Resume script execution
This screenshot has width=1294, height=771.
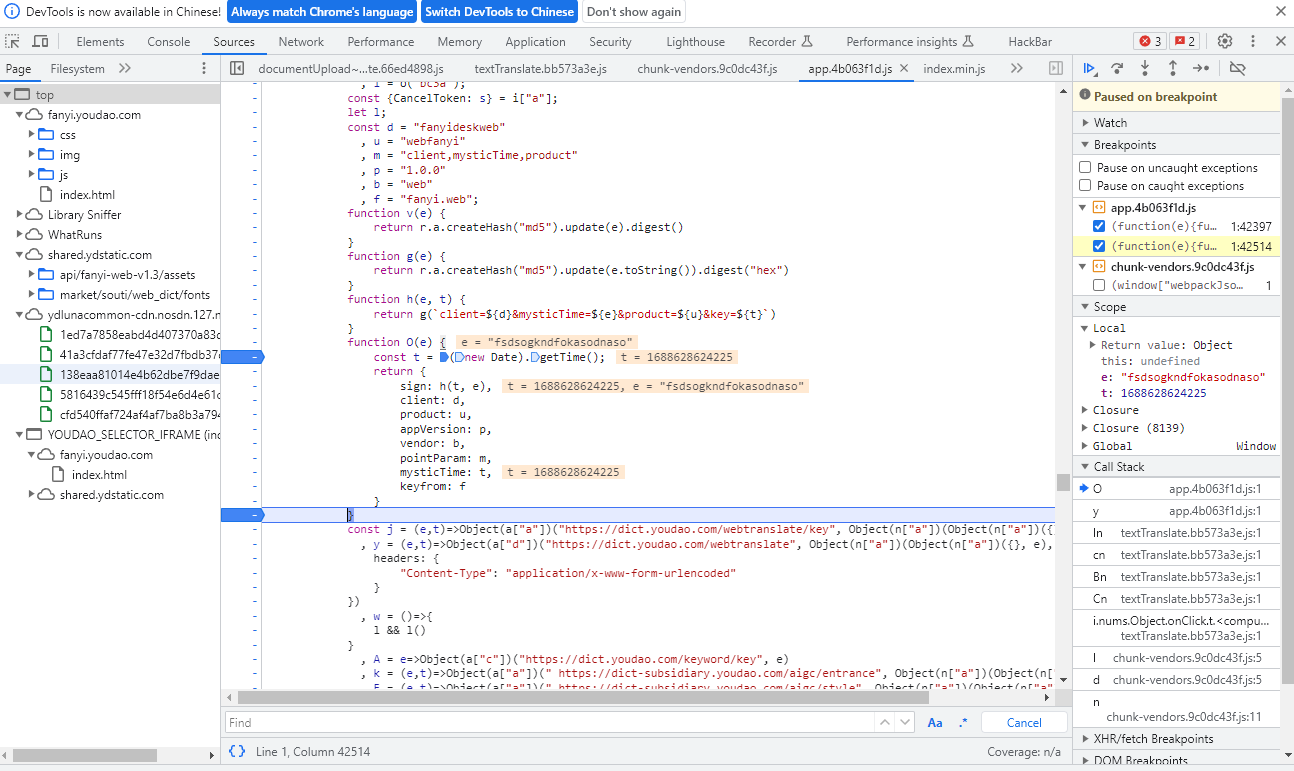click(1090, 68)
